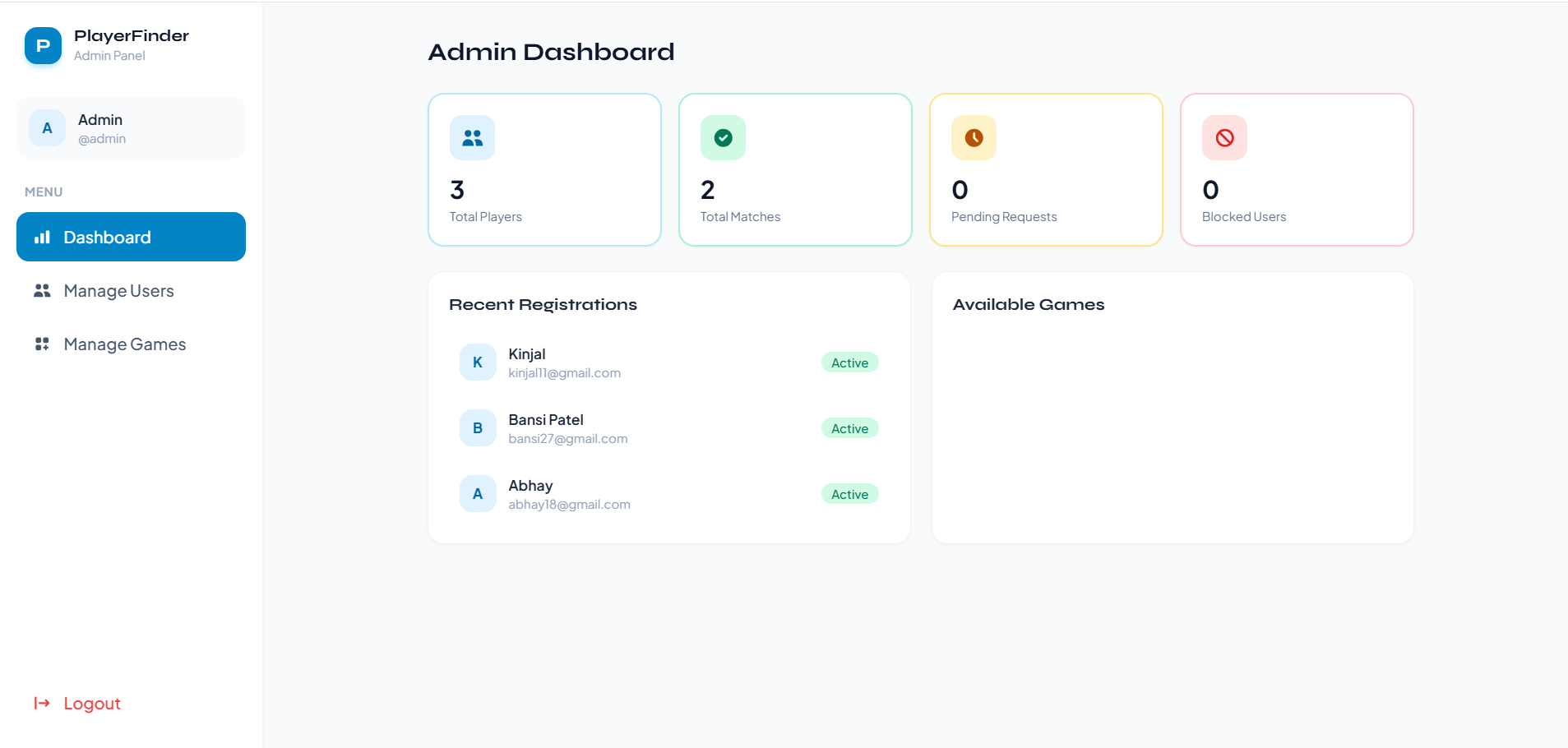Click the Logout arrow icon

coord(42,703)
